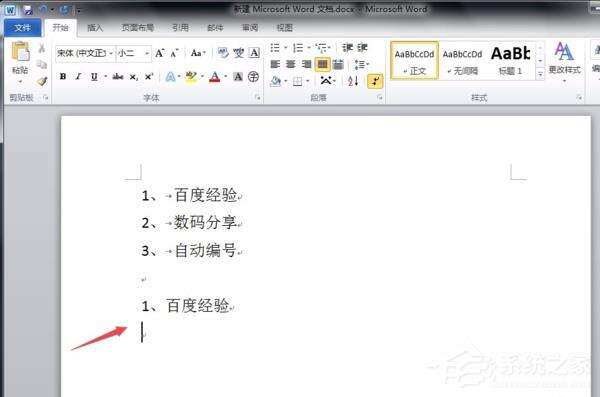Toggle character shading gray A
The height and width of the screenshot is (397, 600).
(x=238, y=77)
